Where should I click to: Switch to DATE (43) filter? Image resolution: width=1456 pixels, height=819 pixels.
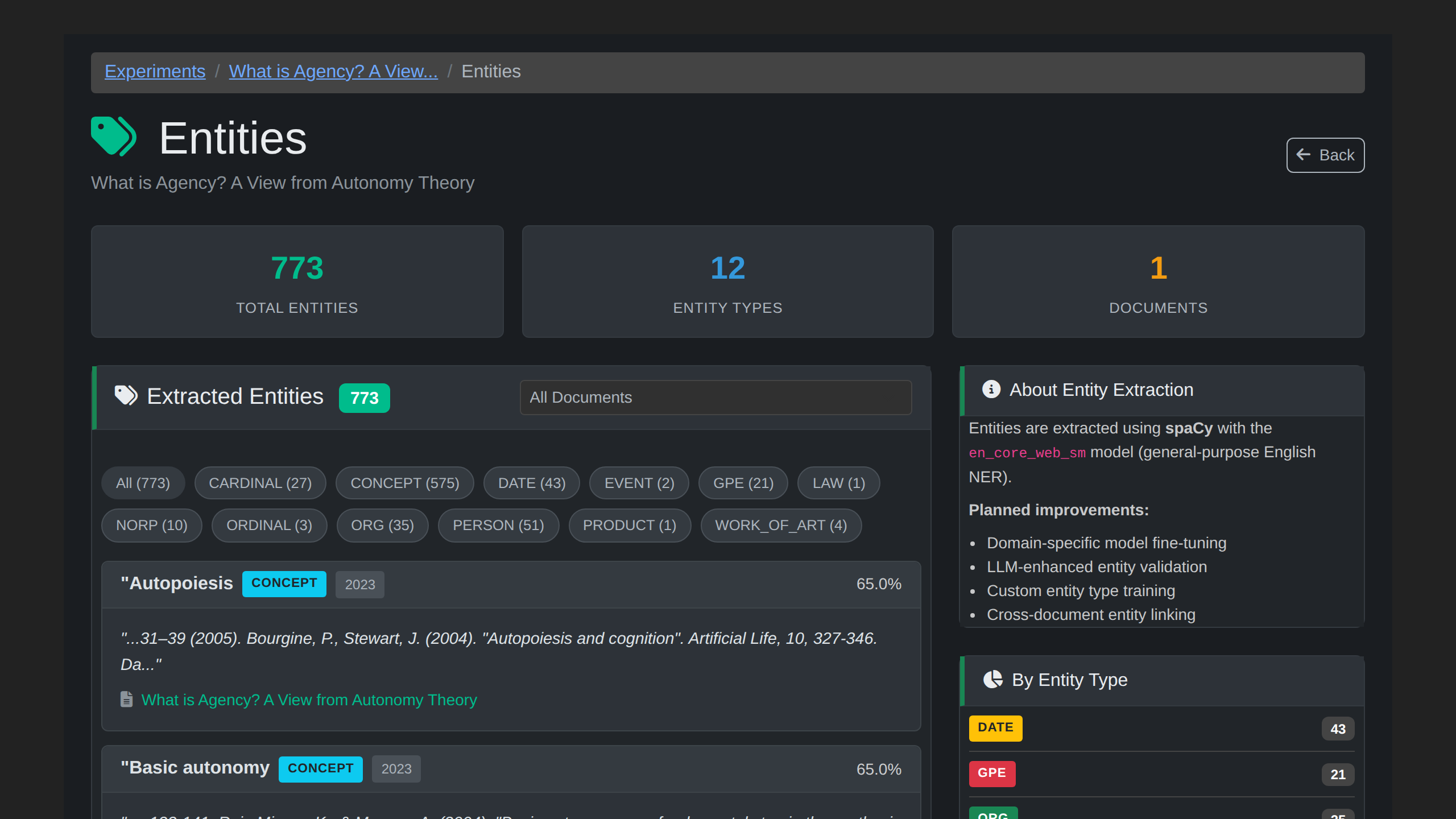point(531,483)
